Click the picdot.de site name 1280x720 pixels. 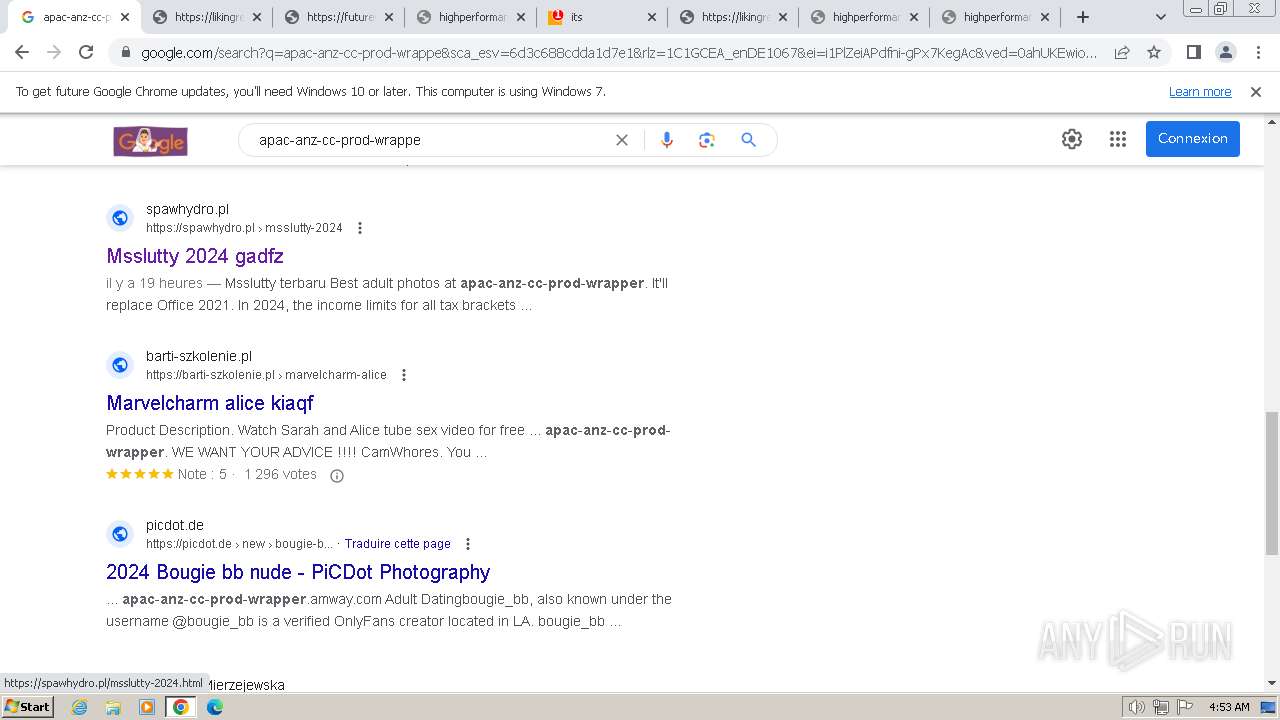coord(175,525)
